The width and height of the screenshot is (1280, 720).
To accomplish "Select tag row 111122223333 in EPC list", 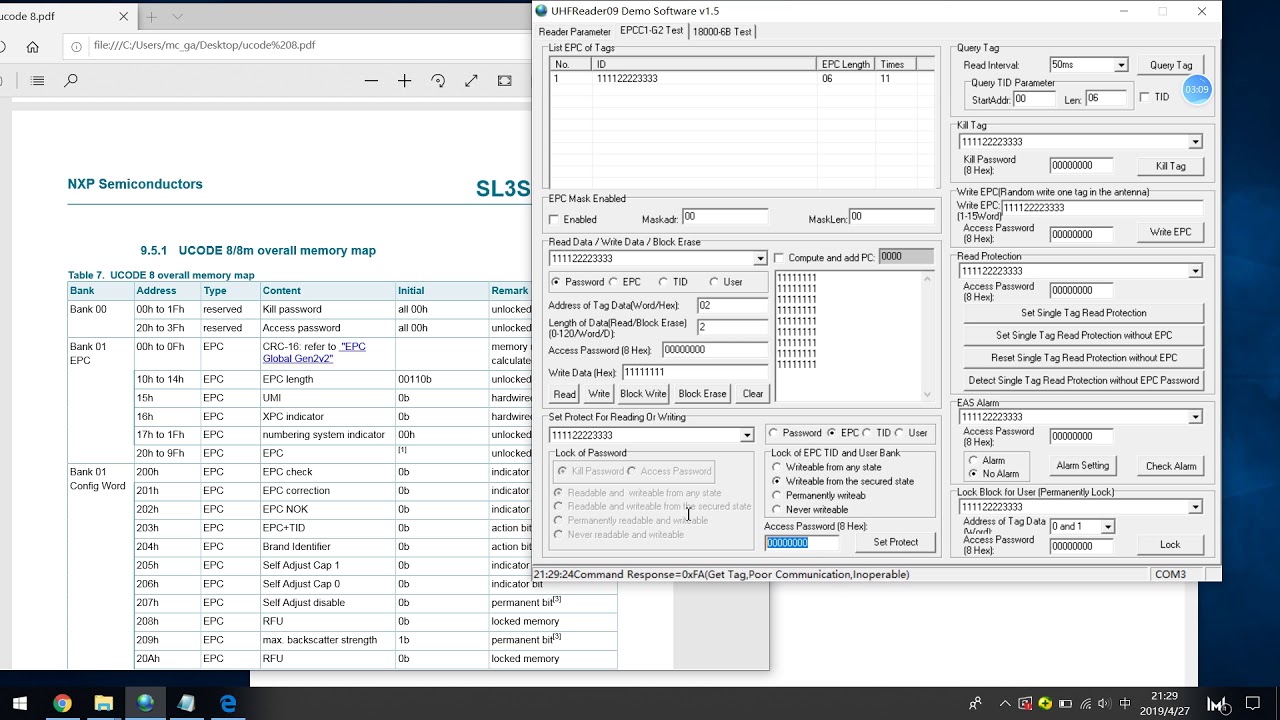I will [x=740, y=79].
